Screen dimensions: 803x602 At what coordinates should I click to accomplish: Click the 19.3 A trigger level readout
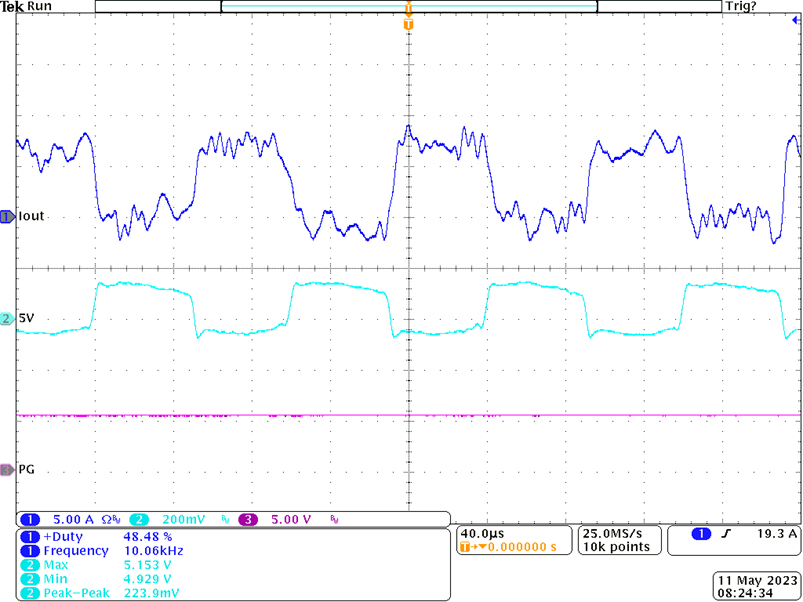click(x=776, y=535)
